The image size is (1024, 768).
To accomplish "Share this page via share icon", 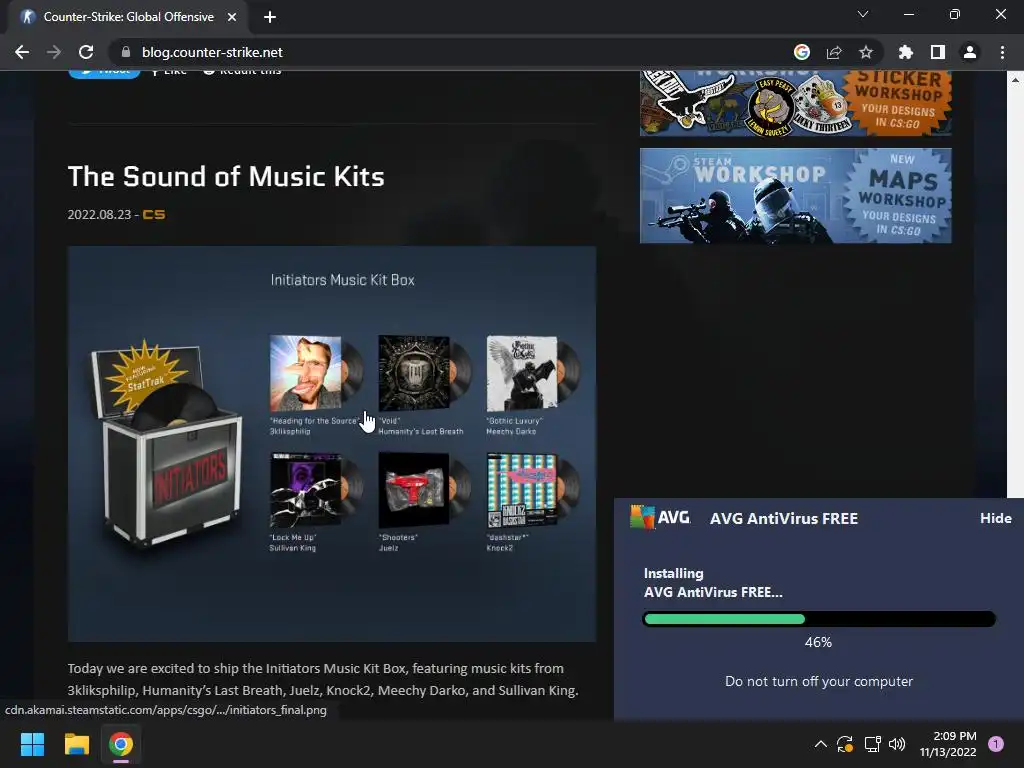I will tap(834, 52).
